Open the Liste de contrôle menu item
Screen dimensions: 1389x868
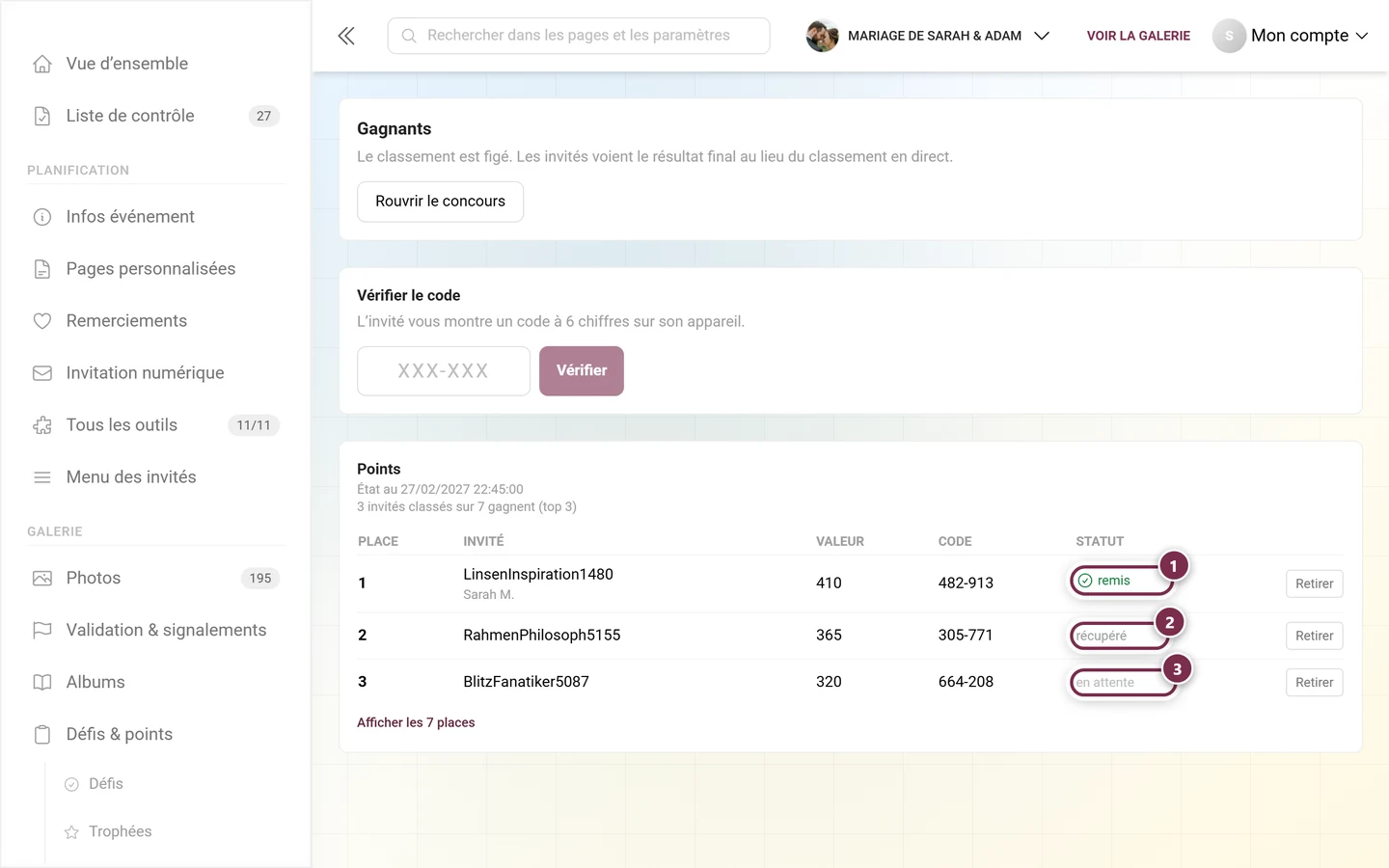tap(155, 116)
